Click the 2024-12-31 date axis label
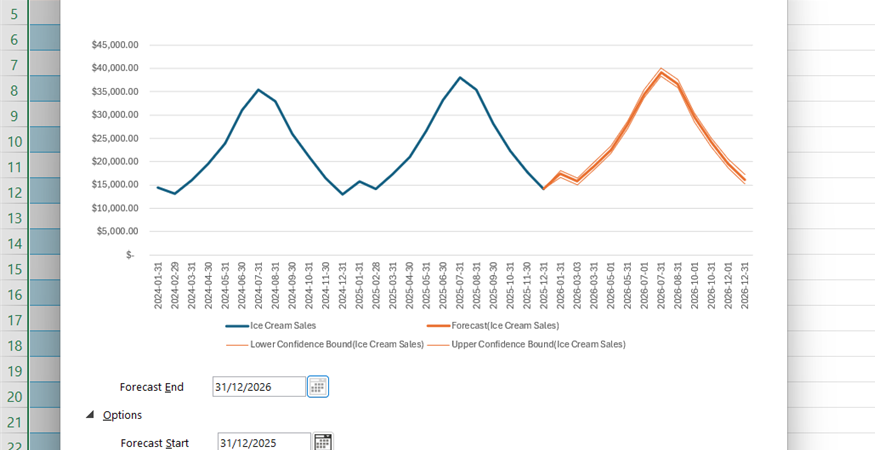Screen dimensions: 875x450 [343, 285]
